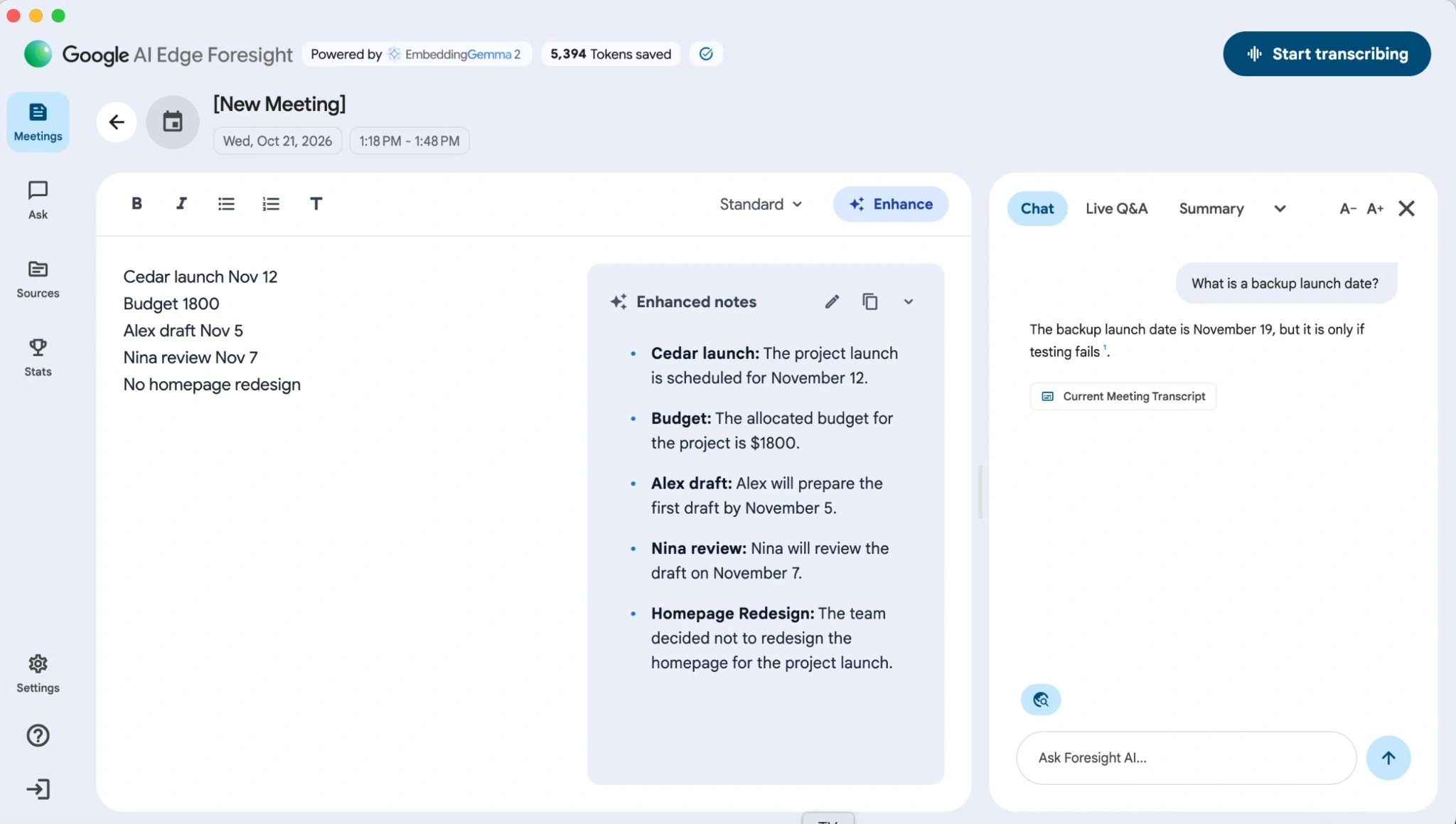Click the sync checkmark icon by Tokens saved

click(706, 54)
